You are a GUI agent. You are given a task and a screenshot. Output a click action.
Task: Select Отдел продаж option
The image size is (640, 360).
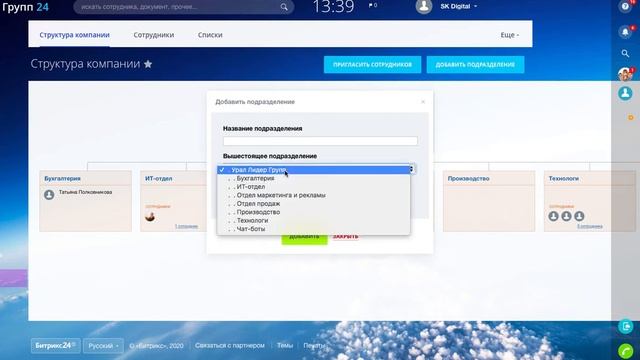point(313,204)
